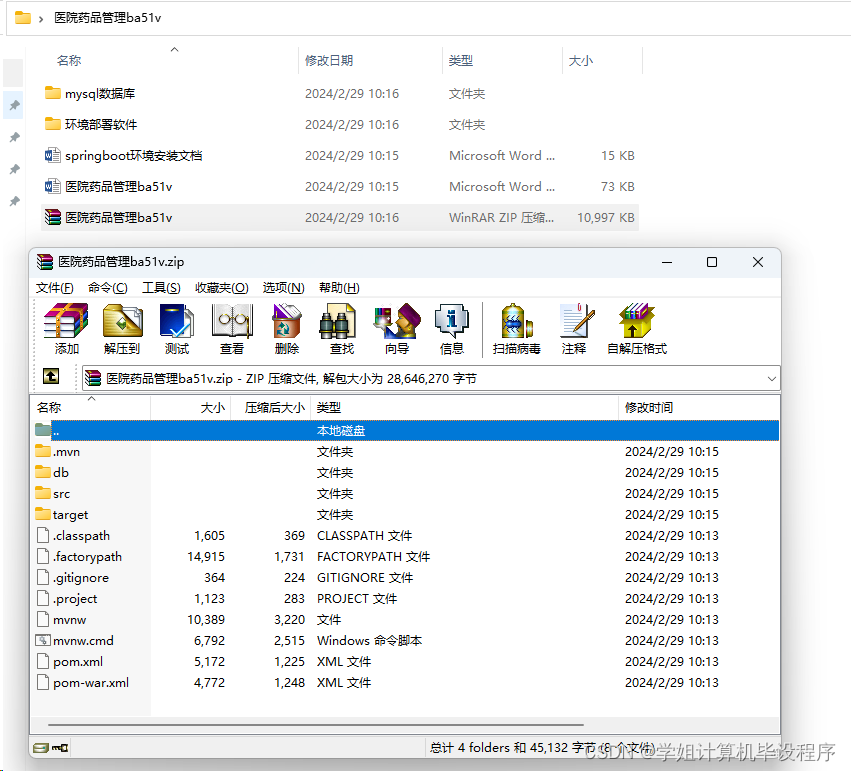The image size is (851, 771).
Task: Select the 解压到 (Extract To) icon
Action: pyautogui.click(x=121, y=329)
